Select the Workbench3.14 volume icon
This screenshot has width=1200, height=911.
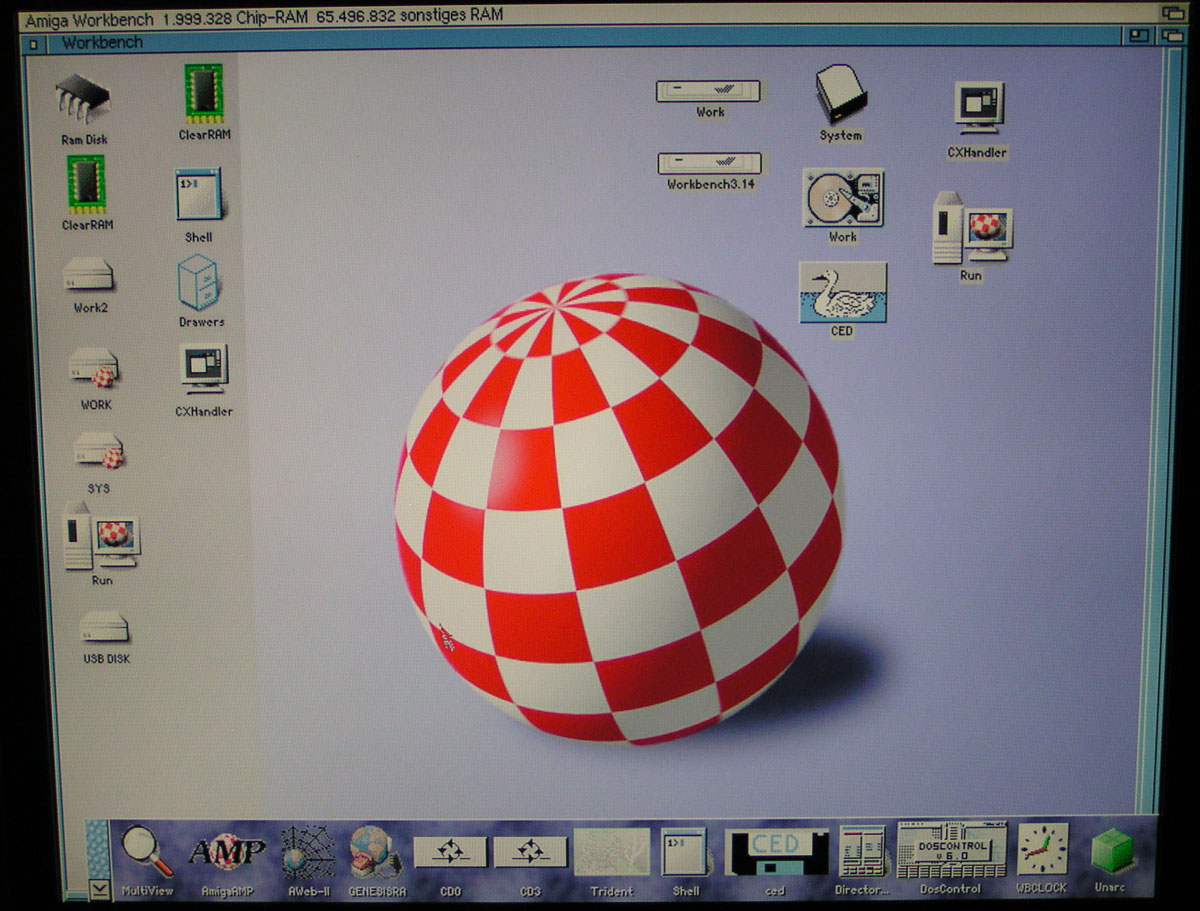point(710,163)
